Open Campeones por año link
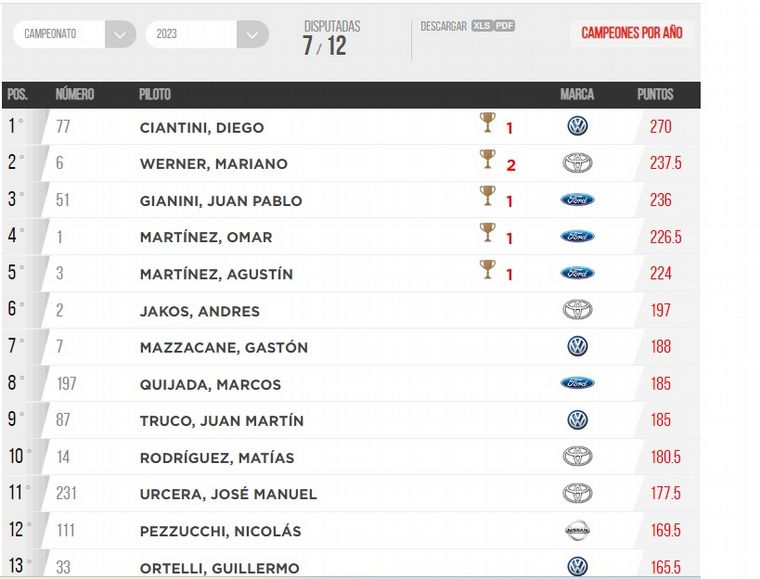Viewport: 760px width, 579px height. pos(632,33)
